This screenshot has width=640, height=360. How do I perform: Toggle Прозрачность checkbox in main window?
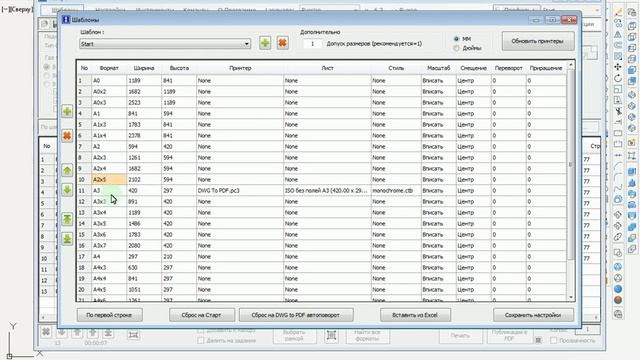coord(553,340)
